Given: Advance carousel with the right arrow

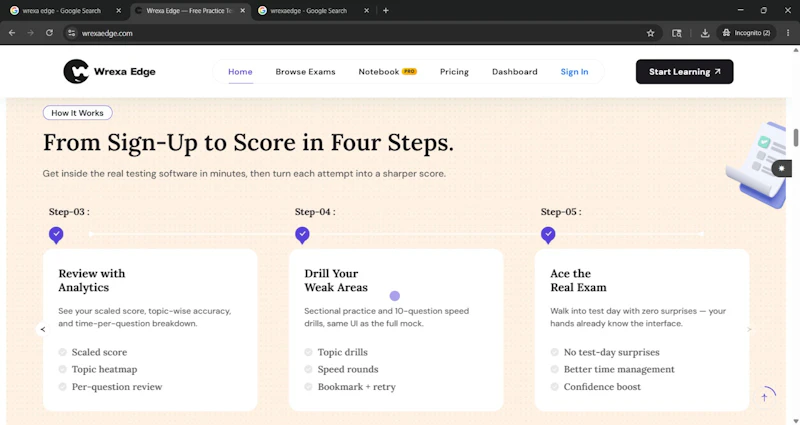Looking at the screenshot, I should click(749, 330).
